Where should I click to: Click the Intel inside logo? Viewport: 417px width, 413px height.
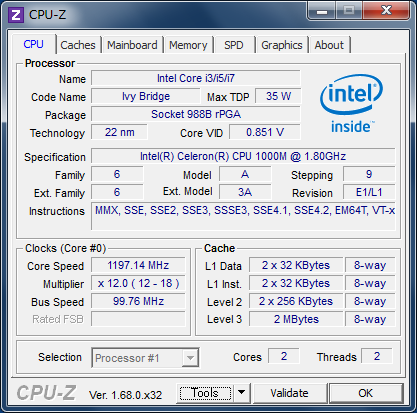pyautogui.click(x=352, y=104)
